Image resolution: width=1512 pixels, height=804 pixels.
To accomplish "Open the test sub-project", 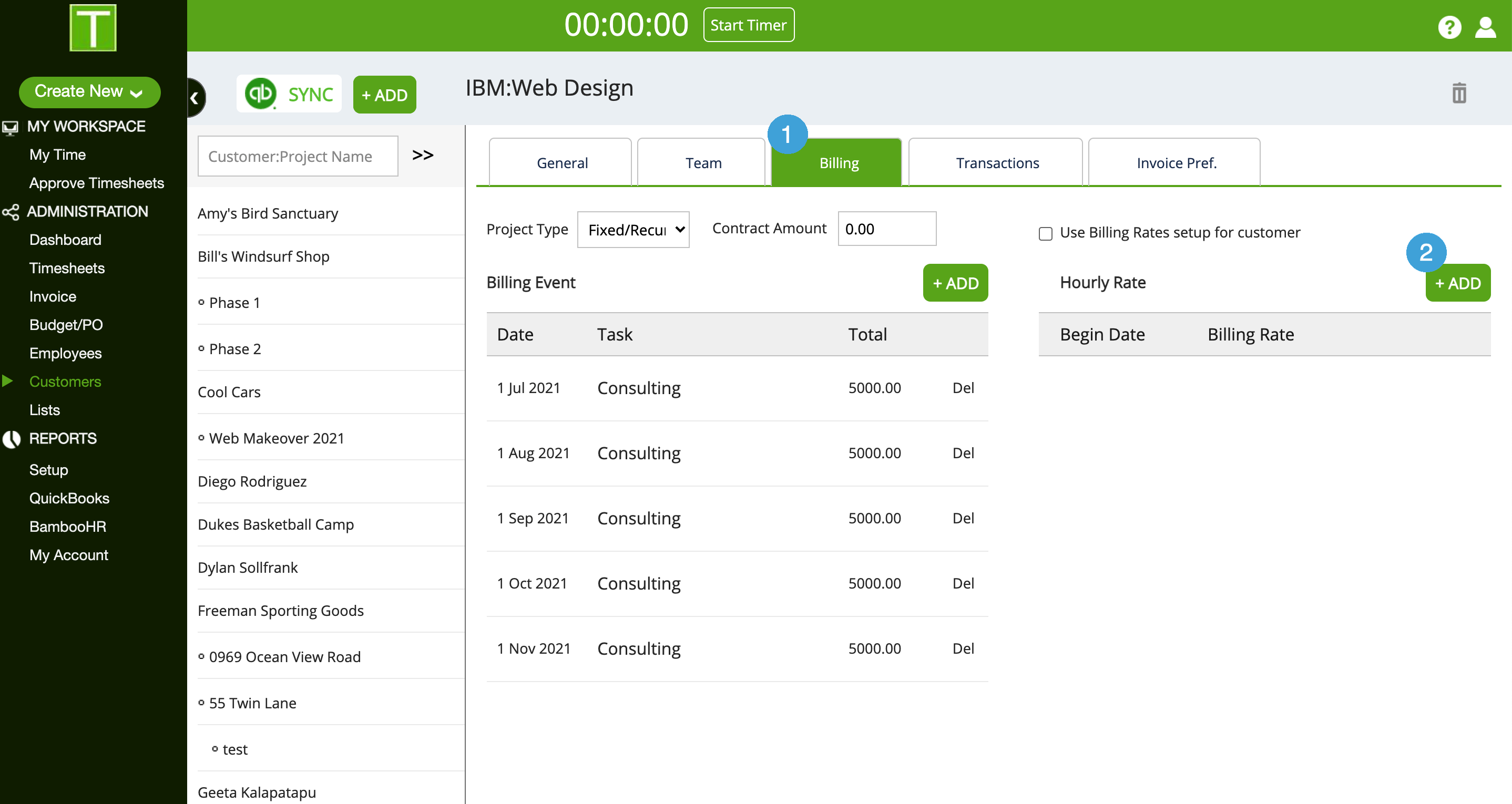I will click(x=235, y=749).
